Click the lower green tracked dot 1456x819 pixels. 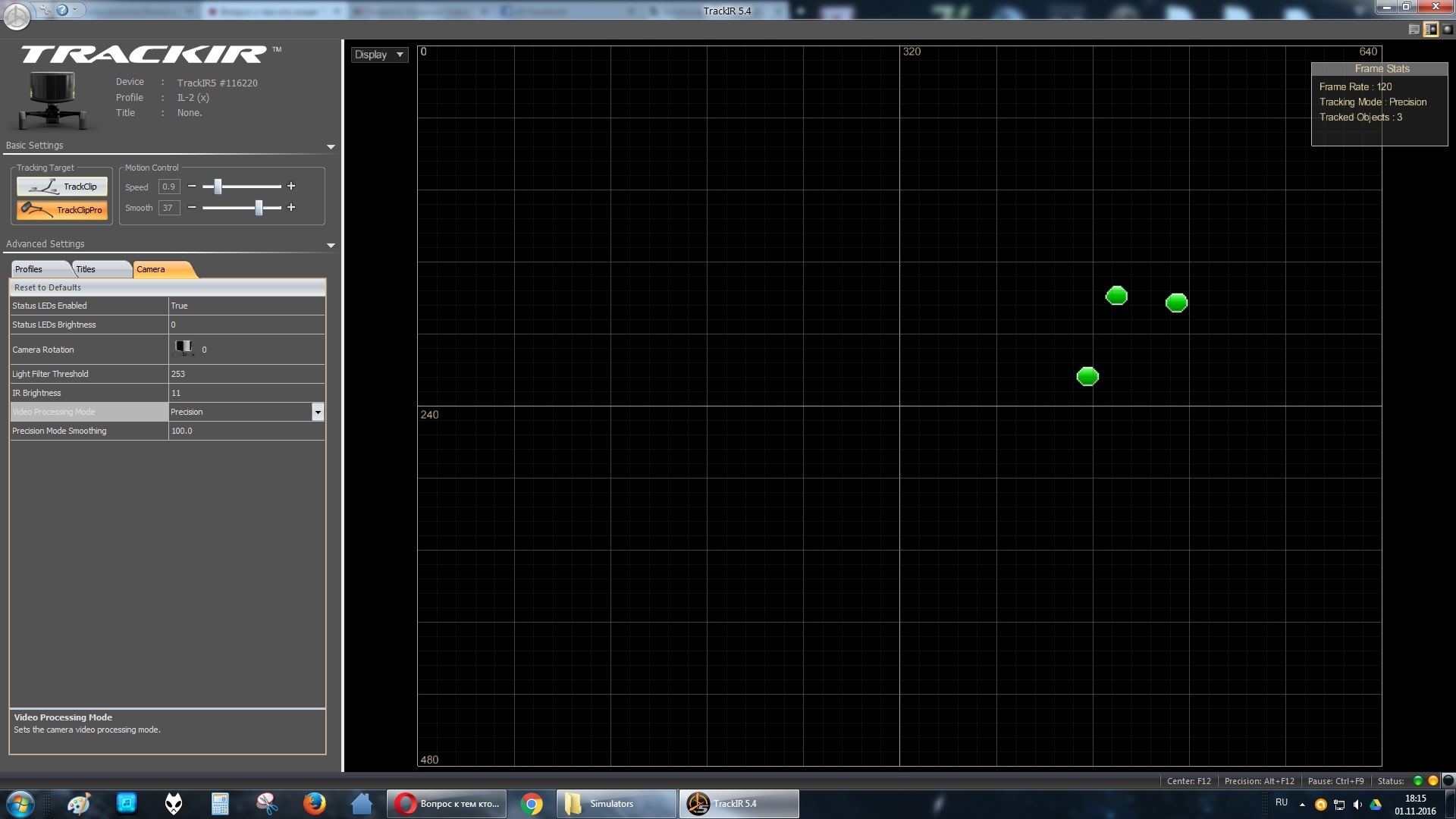pos(1087,376)
